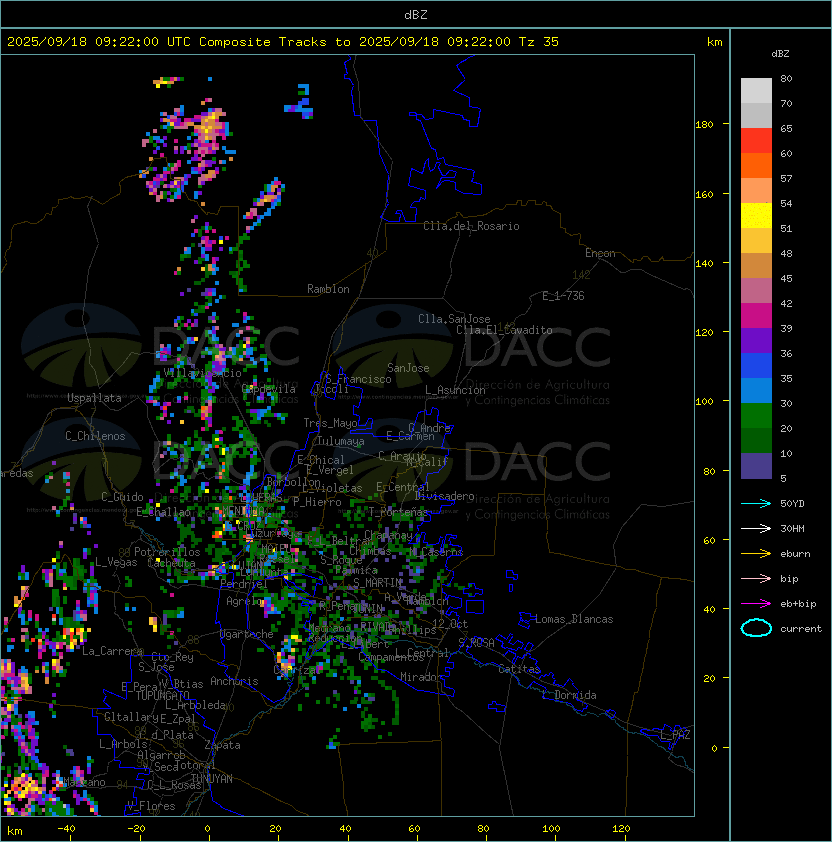Click the Composite Tracks timestamp header text
Screen dimensions: 832x842
pyautogui.click(x=283, y=41)
